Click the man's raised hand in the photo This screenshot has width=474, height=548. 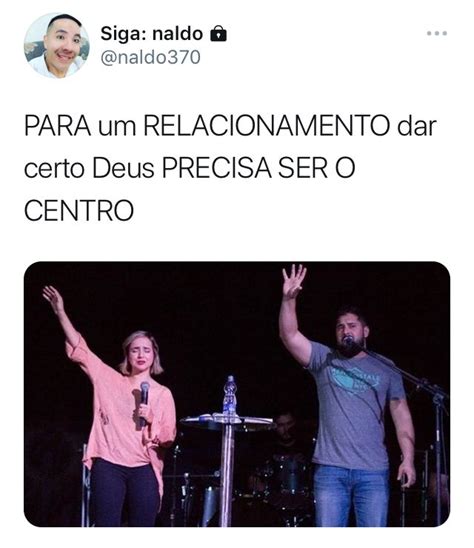tap(294, 281)
